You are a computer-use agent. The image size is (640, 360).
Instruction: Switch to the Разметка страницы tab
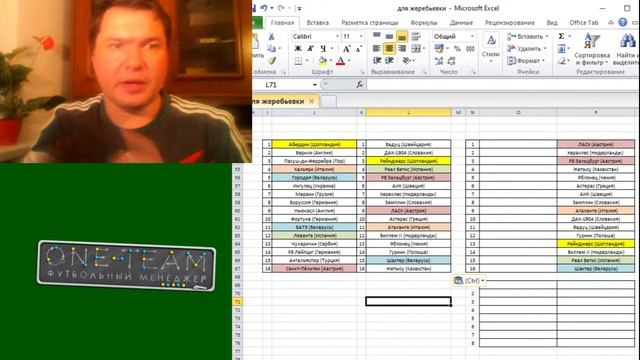pos(370,22)
